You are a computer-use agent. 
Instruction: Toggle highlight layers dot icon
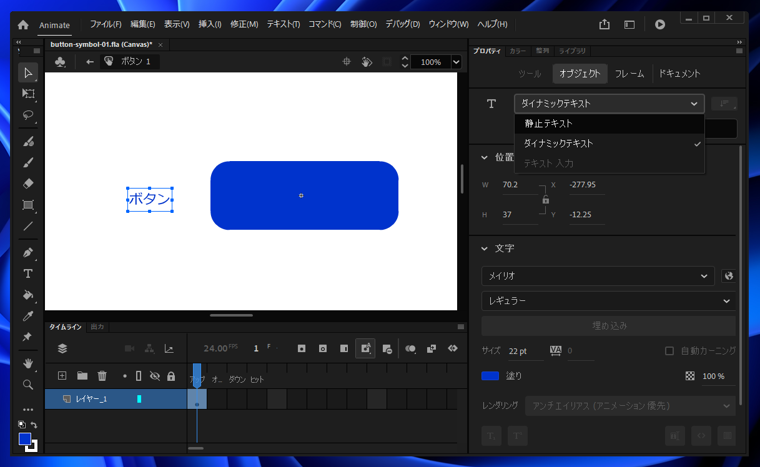point(125,376)
